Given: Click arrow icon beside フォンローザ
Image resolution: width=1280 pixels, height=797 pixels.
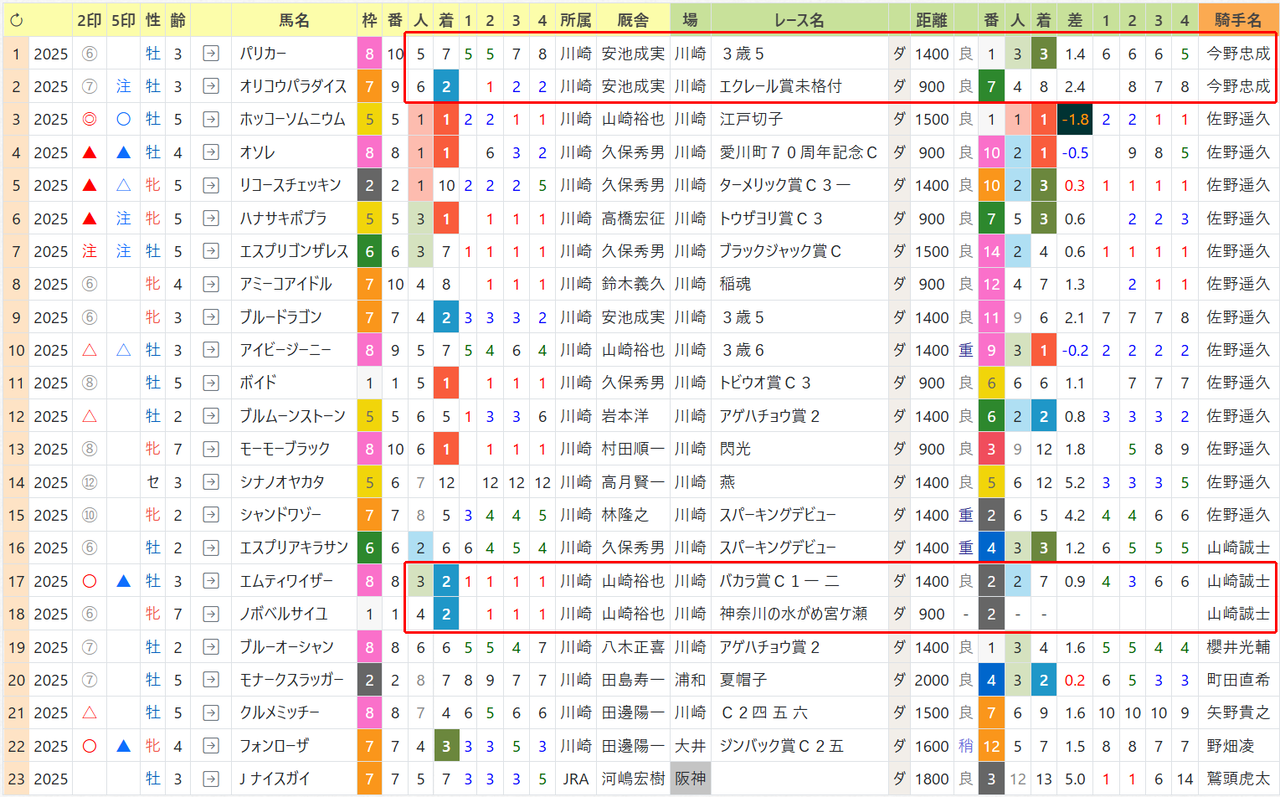Looking at the screenshot, I should pyautogui.click(x=211, y=746).
